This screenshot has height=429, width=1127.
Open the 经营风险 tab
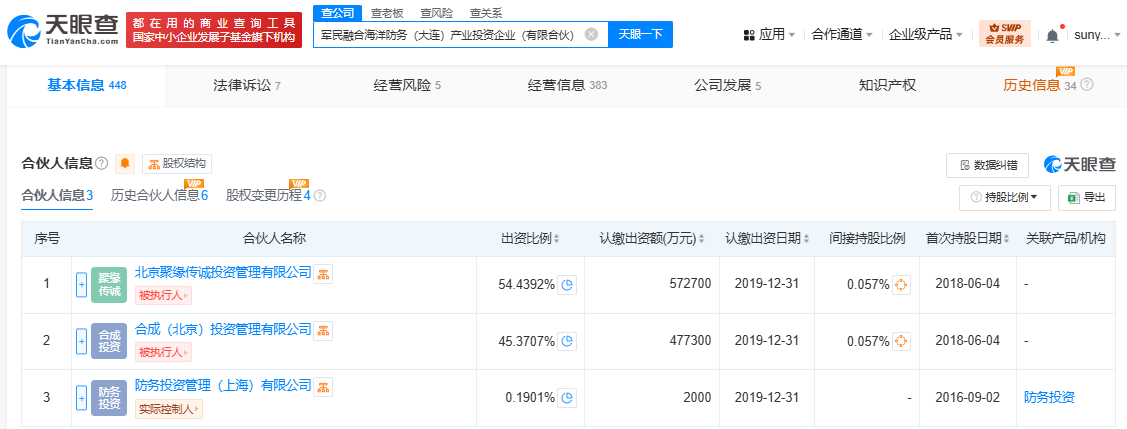coord(407,86)
